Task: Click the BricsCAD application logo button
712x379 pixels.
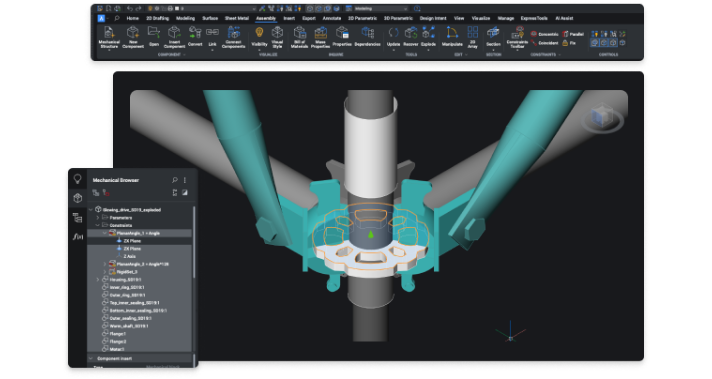Action: pyautogui.click(x=101, y=19)
